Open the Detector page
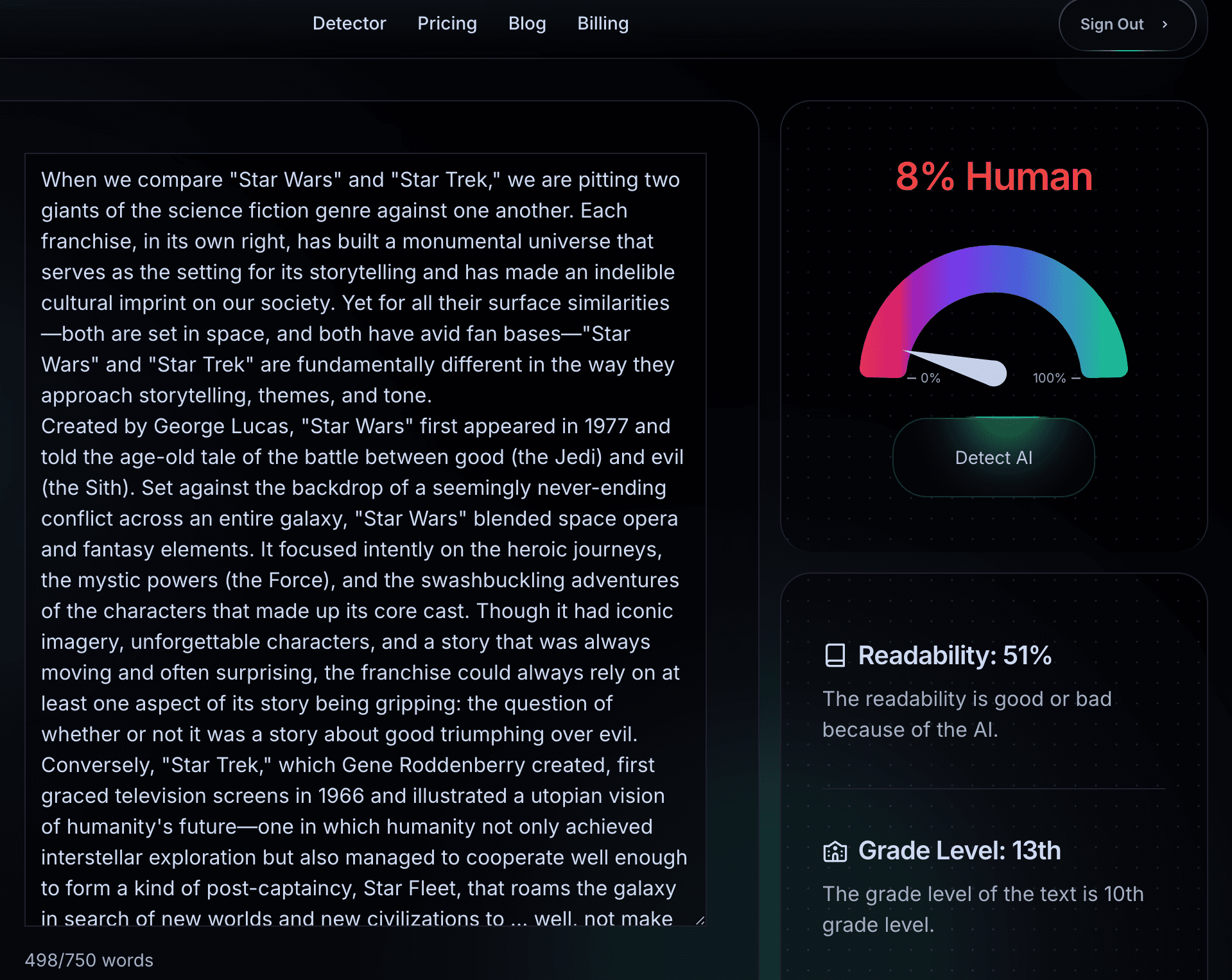Screen dimensions: 1232x980 [x=349, y=24]
